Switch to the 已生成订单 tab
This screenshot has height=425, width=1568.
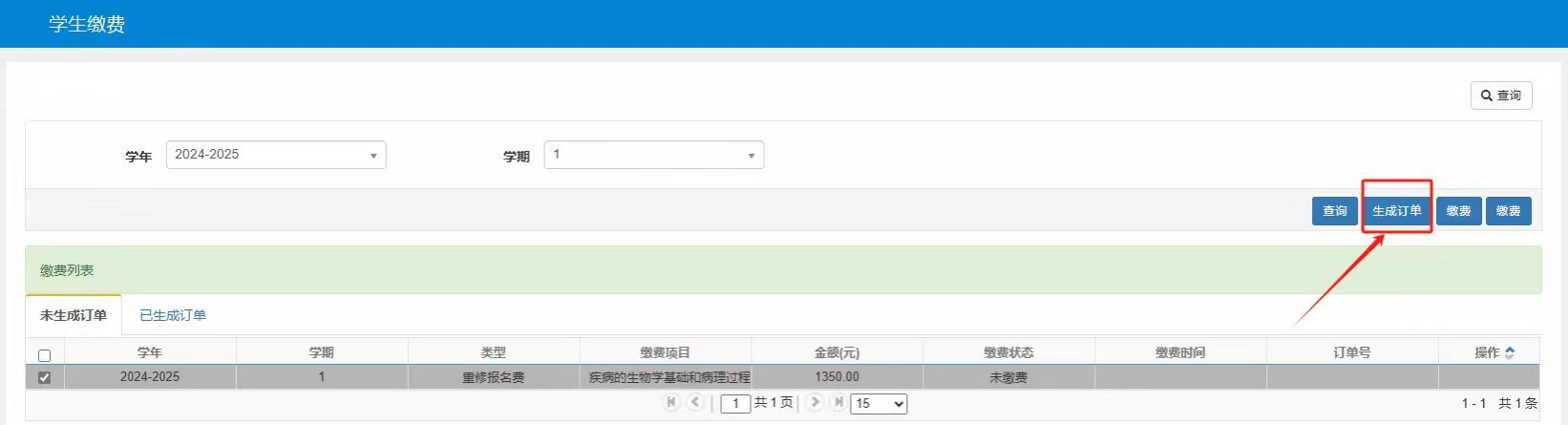point(173,315)
